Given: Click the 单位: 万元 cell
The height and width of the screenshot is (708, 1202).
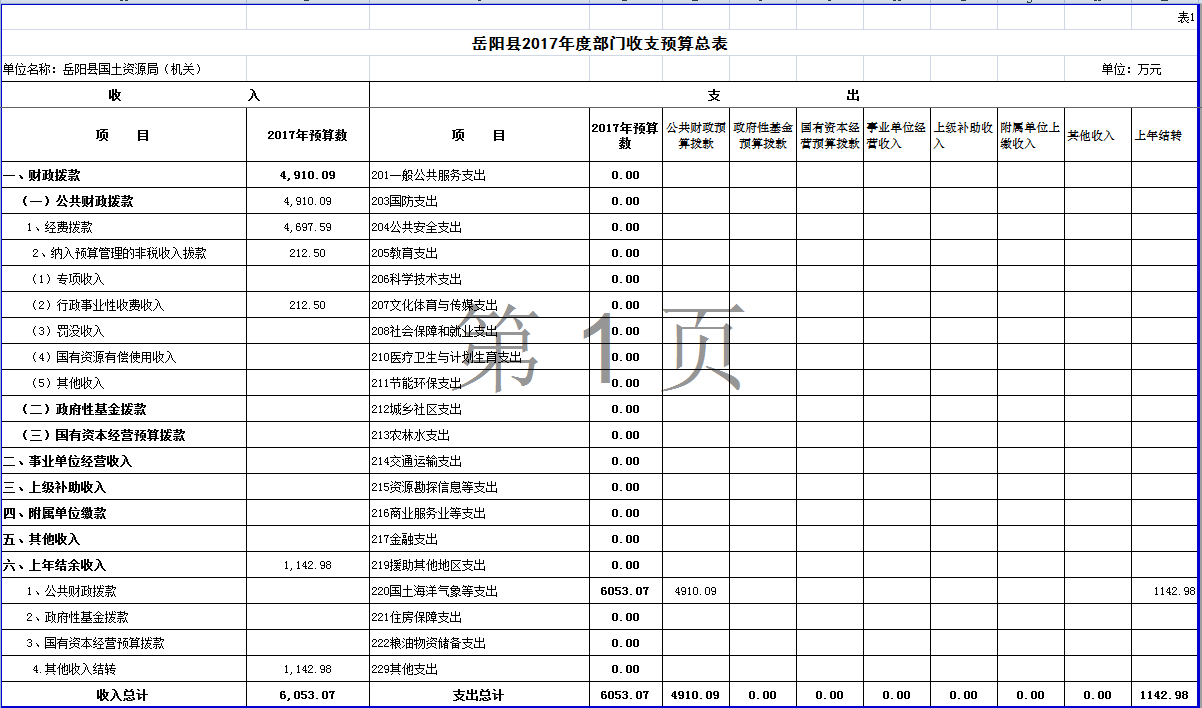Looking at the screenshot, I should click(x=1131, y=69).
